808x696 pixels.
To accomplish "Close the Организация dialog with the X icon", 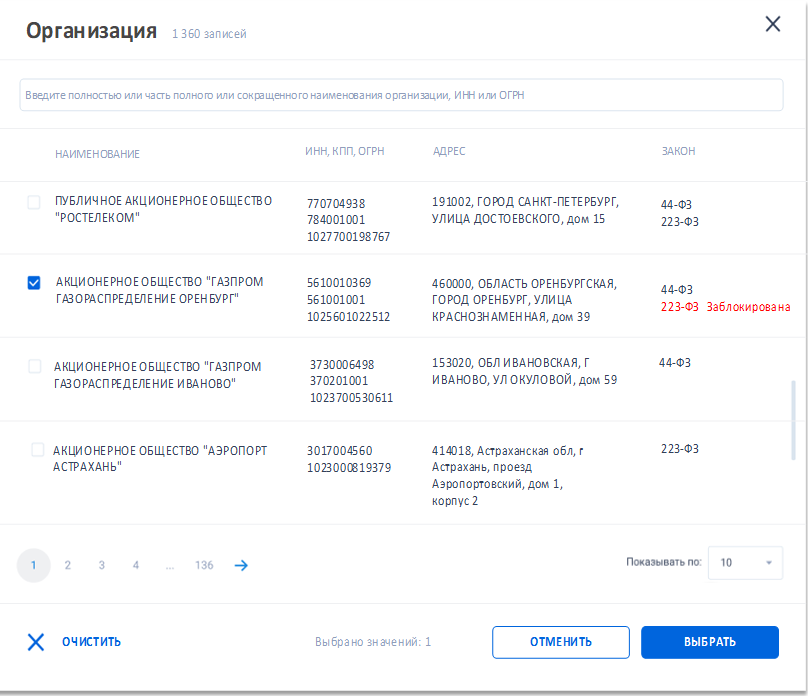I will [x=772, y=24].
